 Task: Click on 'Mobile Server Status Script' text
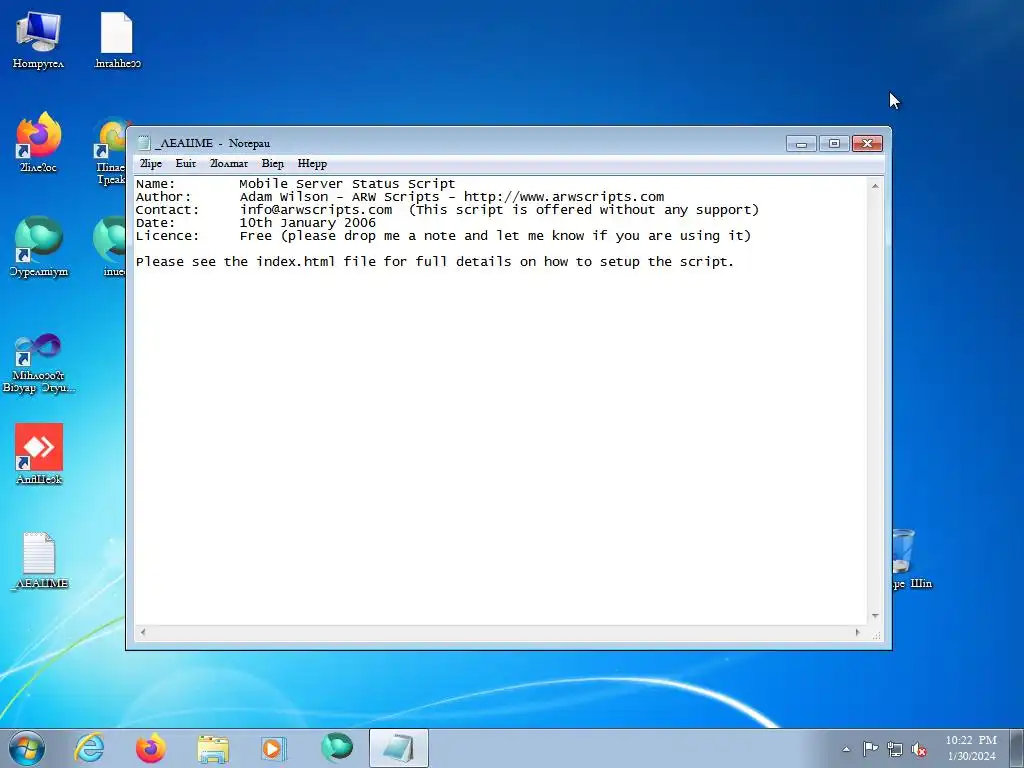pos(347,184)
